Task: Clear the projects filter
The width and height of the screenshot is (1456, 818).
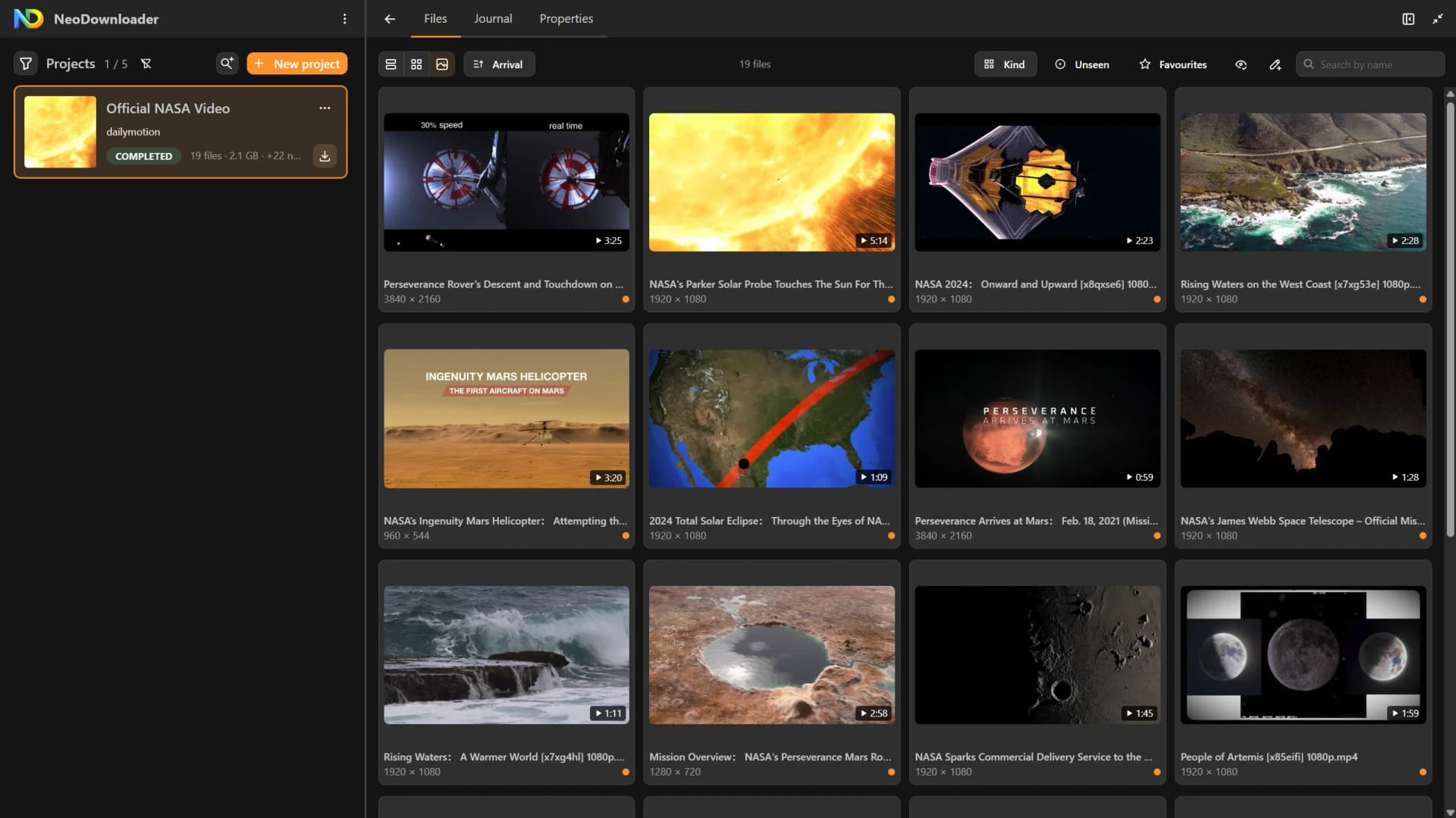Action: 146,64
